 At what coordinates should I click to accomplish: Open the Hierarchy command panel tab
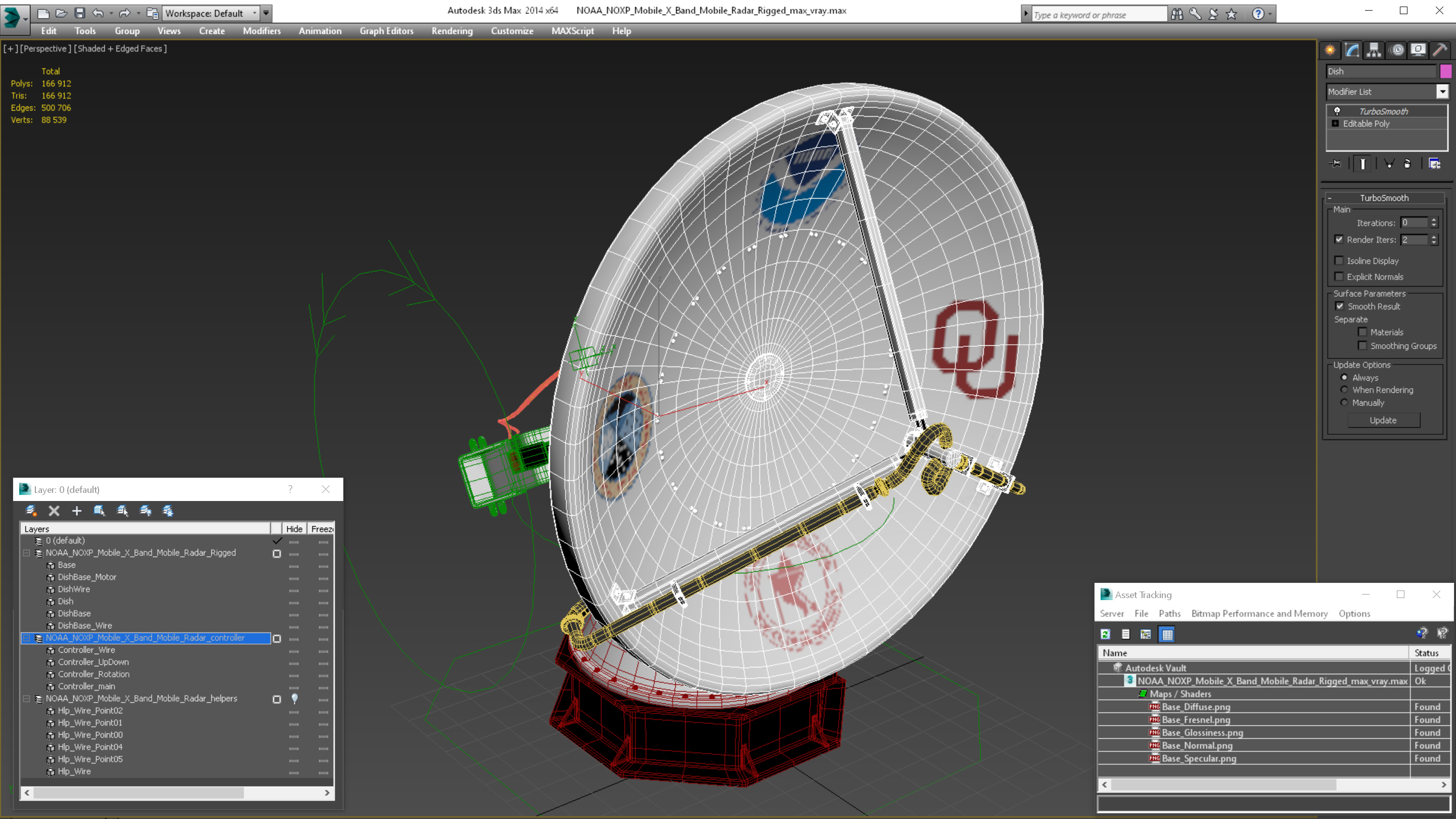click(x=1374, y=51)
